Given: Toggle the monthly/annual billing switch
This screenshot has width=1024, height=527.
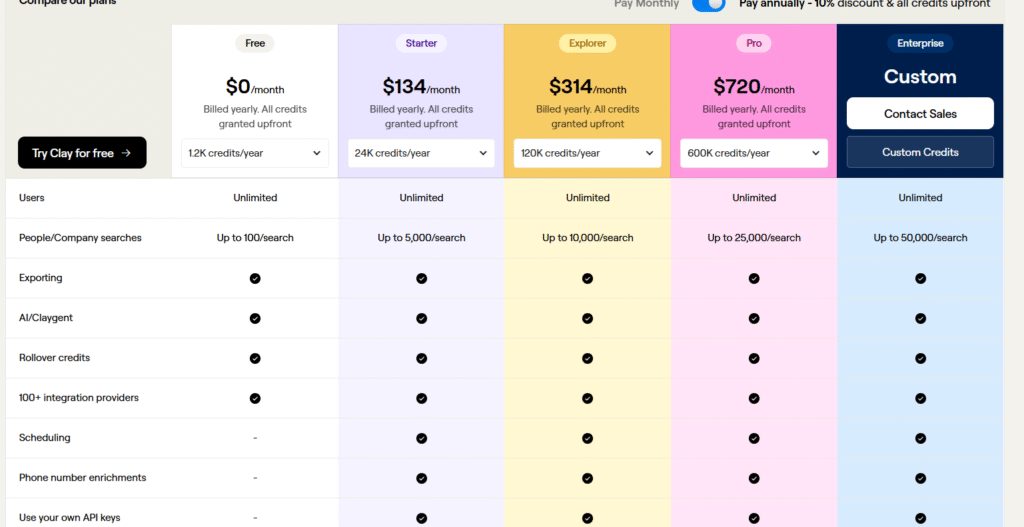Looking at the screenshot, I should click(x=708, y=4).
